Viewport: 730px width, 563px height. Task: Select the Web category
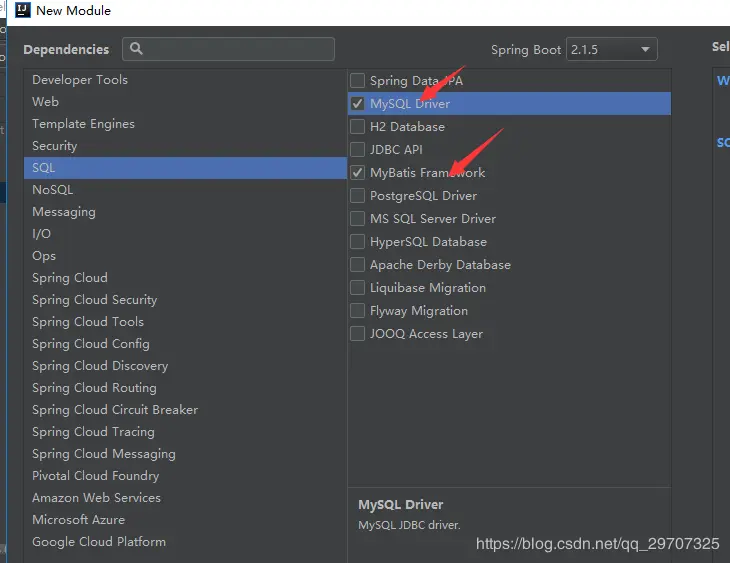click(185, 102)
